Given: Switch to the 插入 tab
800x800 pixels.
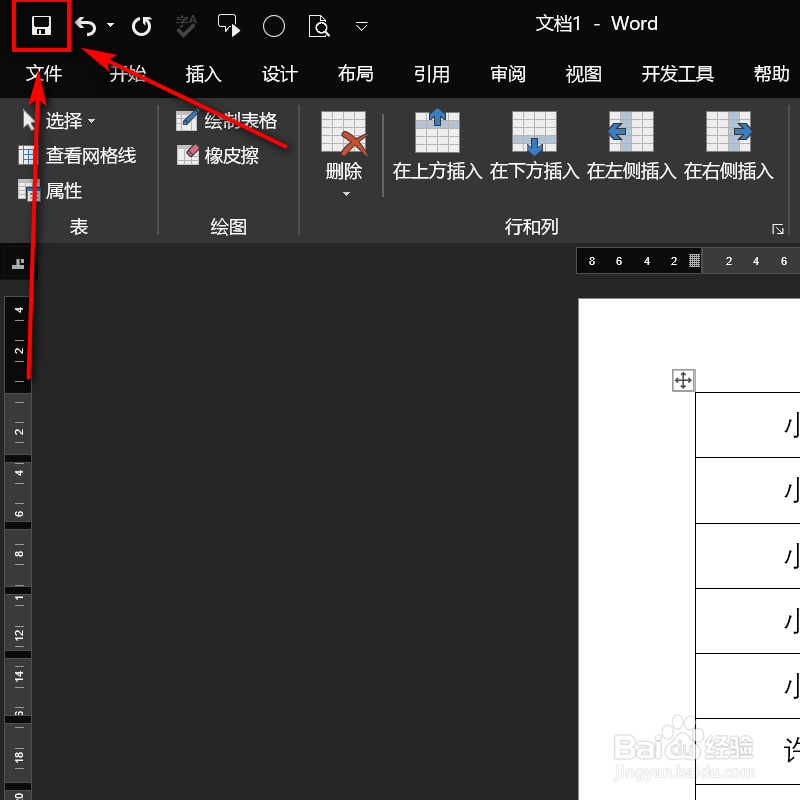Looking at the screenshot, I should pos(204,74).
